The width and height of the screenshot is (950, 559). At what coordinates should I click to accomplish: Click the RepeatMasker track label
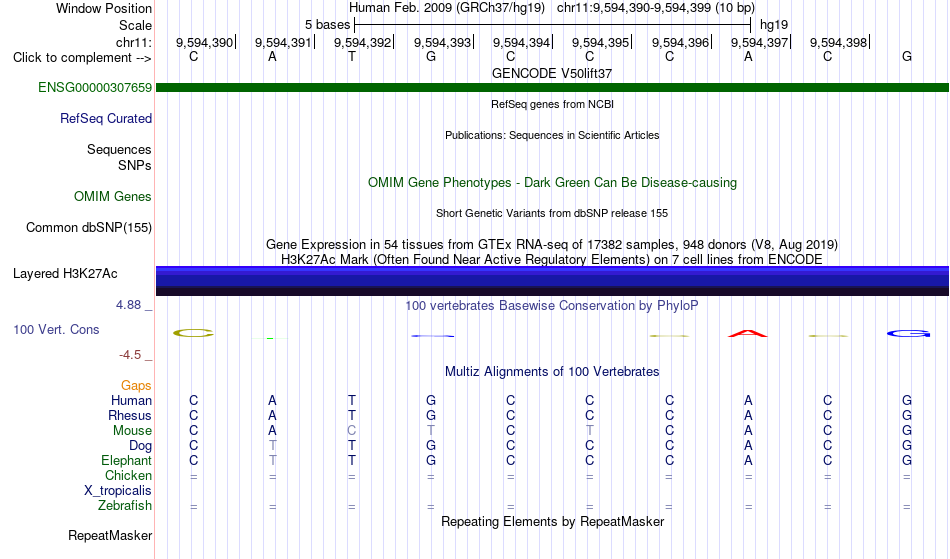pyautogui.click(x=110, y=535)
